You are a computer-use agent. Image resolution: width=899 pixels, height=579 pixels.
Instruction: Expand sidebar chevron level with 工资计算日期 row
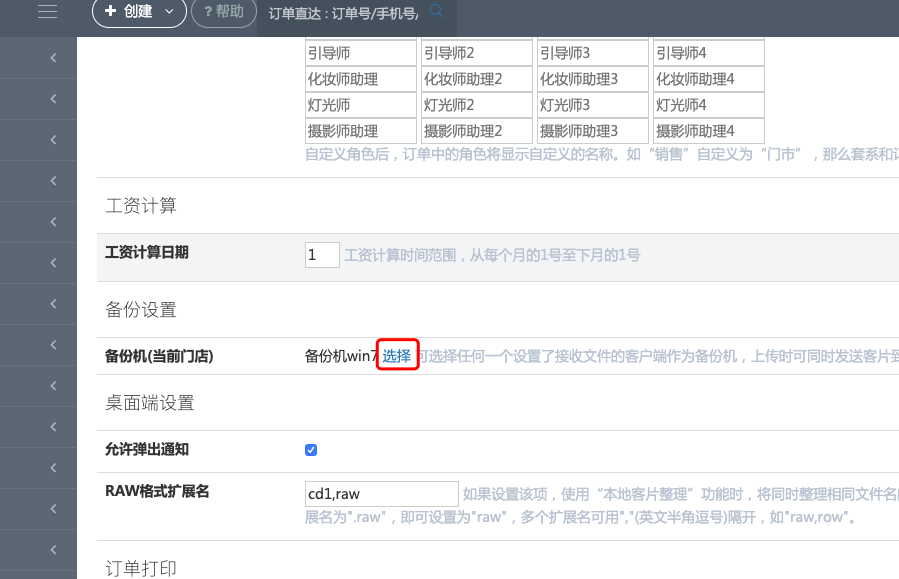(x=52, y=263)
